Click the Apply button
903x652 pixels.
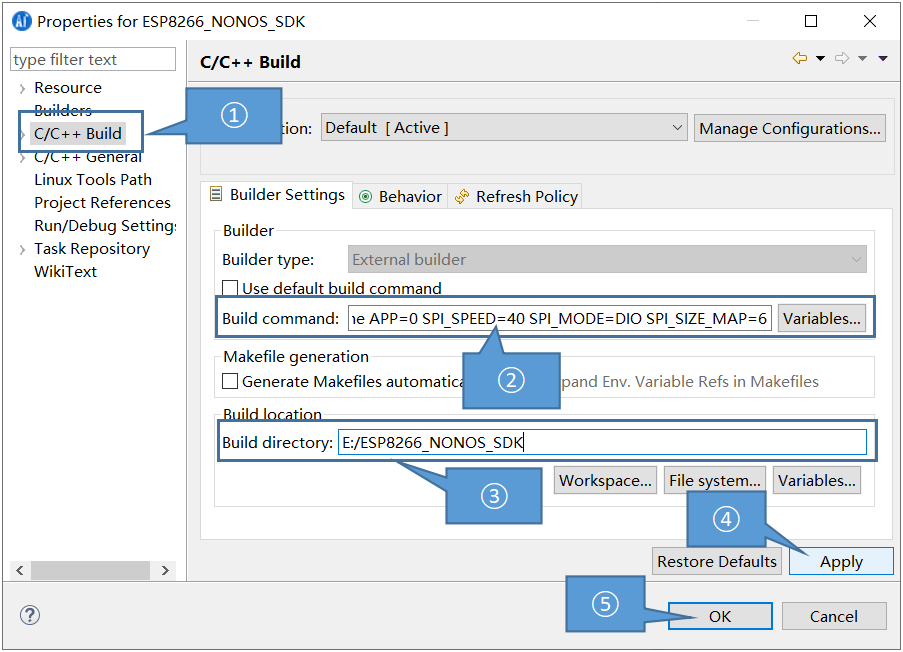point(841,561)
